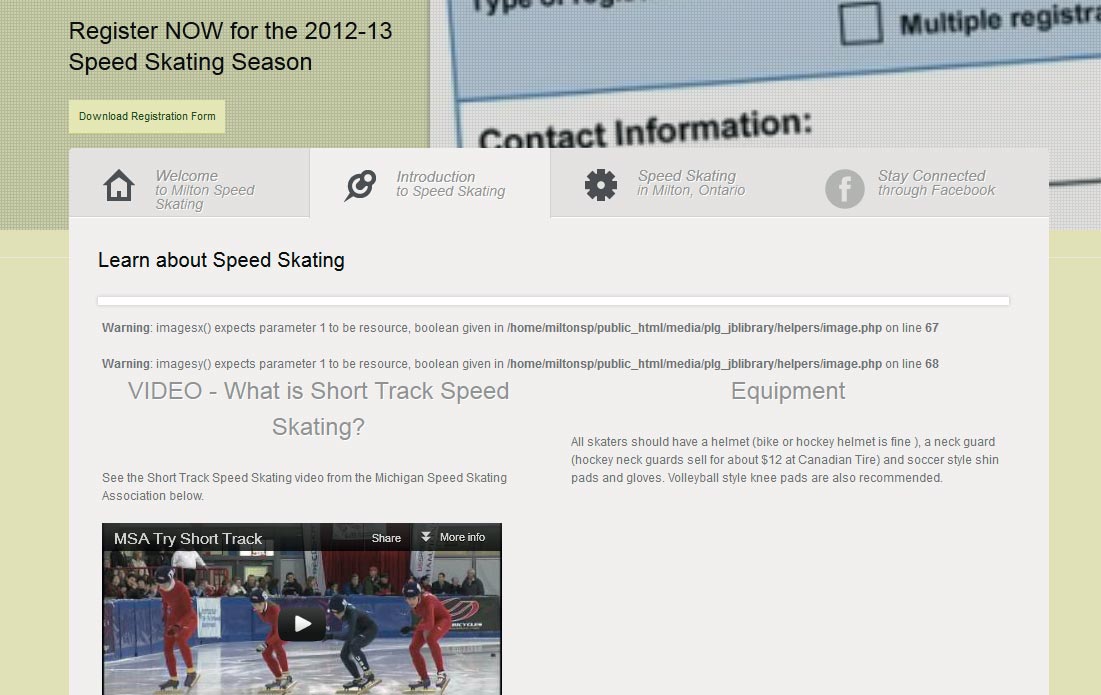Open the Facebook circle icon
The width and height of the screenshot is (1101, 695).
point(844,189)
